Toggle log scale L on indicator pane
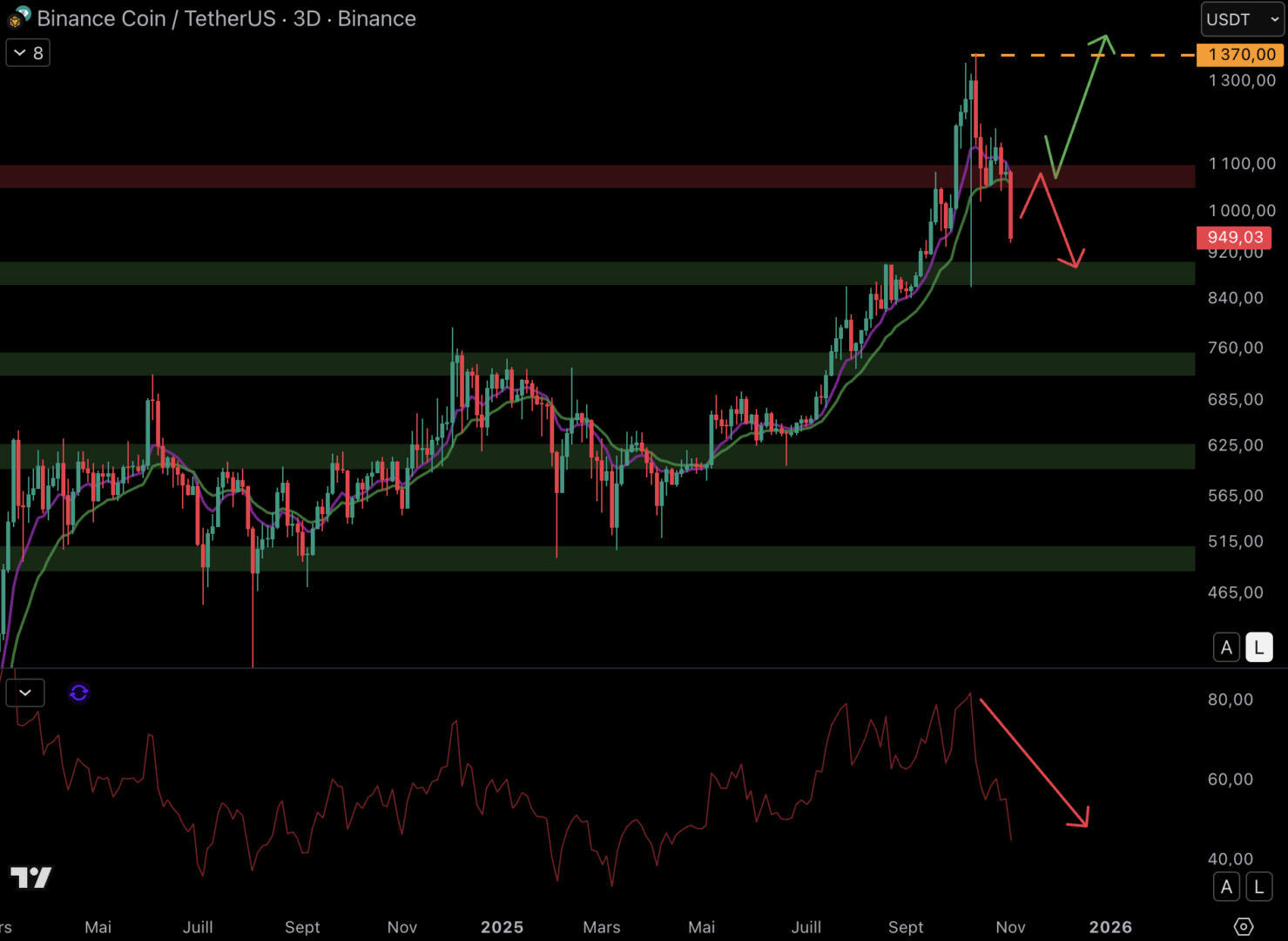Image resolution: width=1288 pixels, height=941 pixels. [1258, 887]
